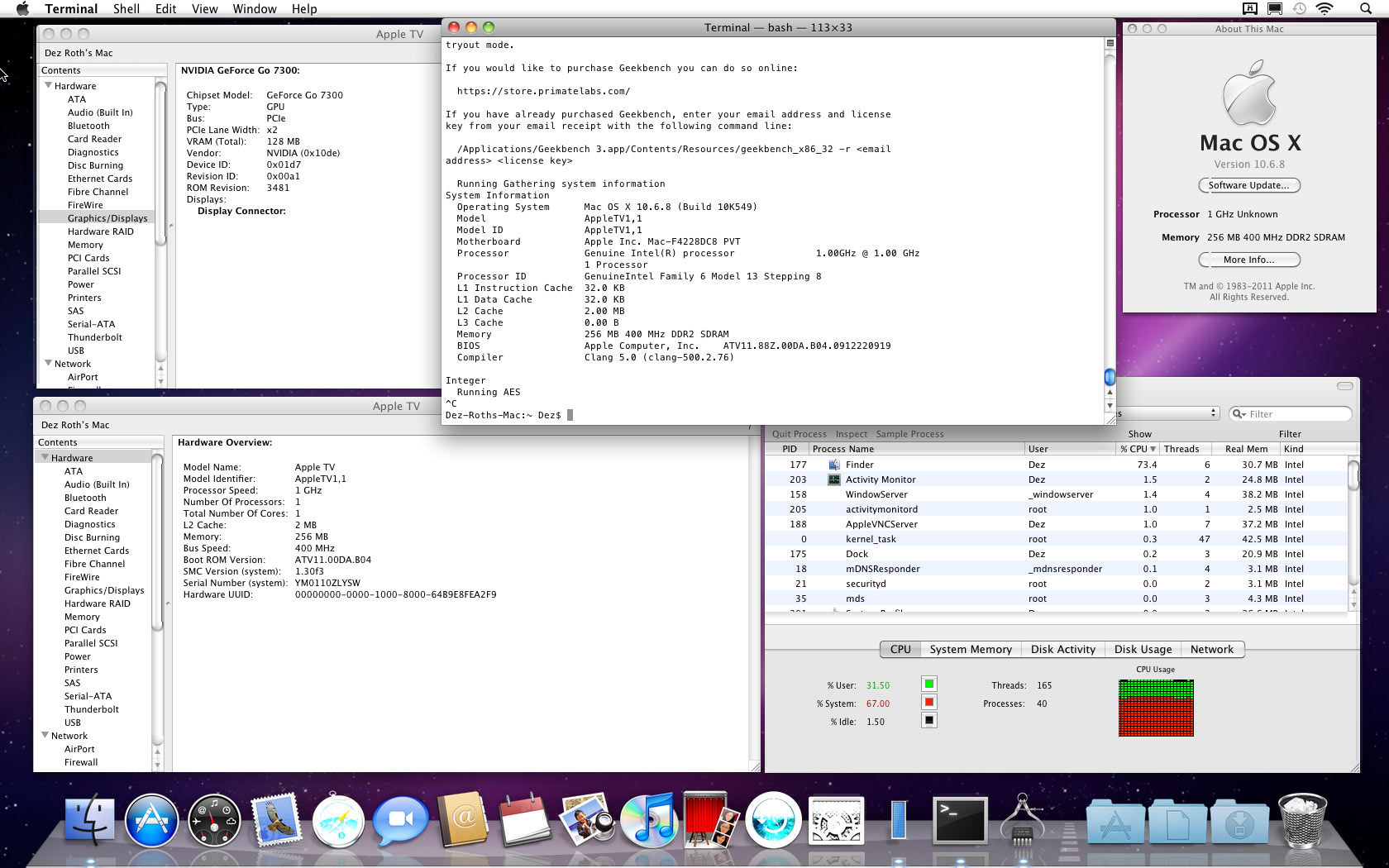Select the CPU tab in Activity Monitor
This screenshot has width=1389, height=868.
900,650
